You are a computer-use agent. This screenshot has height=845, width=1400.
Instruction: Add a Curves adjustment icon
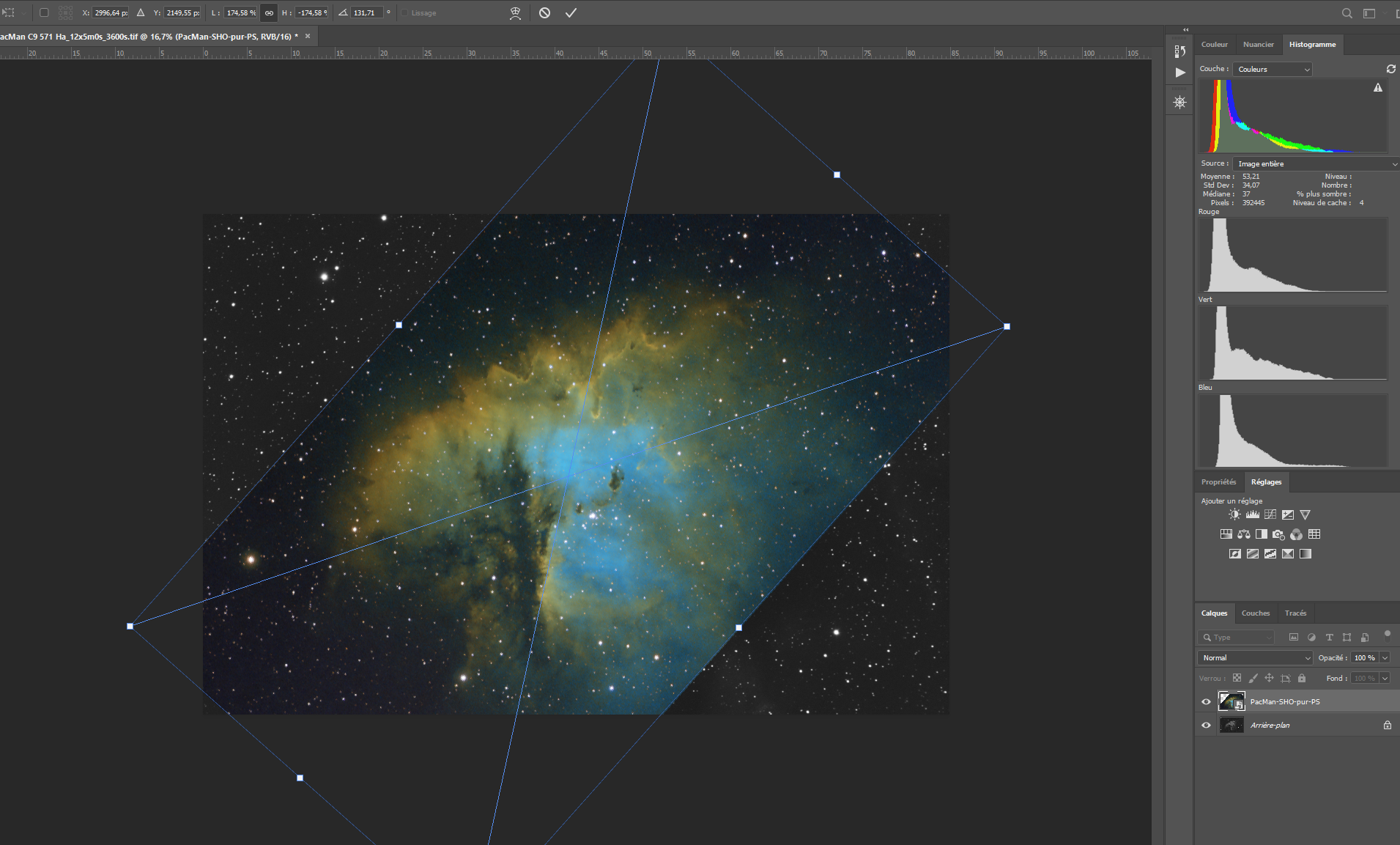pyautogui.click(x=1270, y=514)
